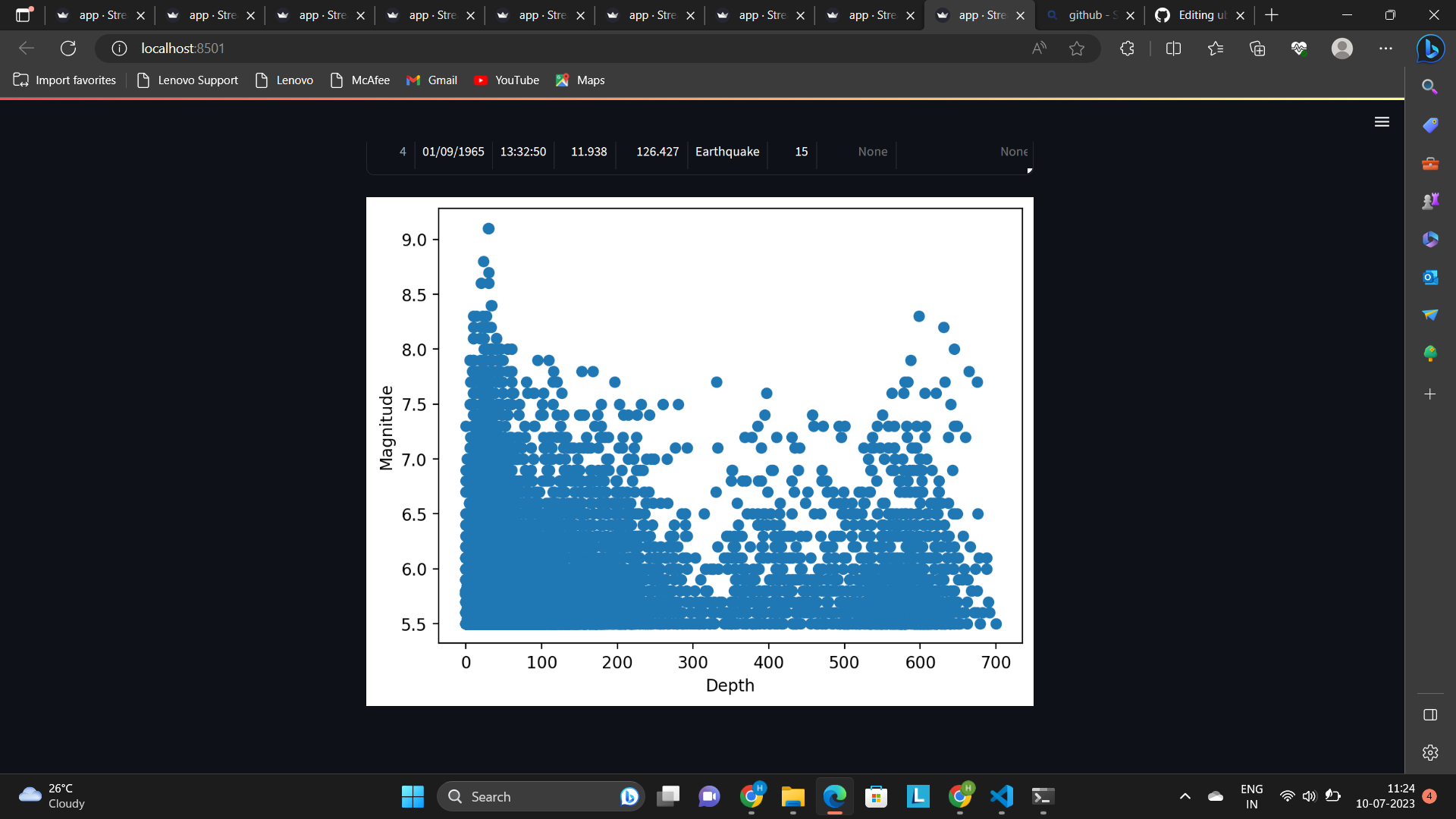
Task: Open the Gmail bookmark
Action: tap(432, 80)
